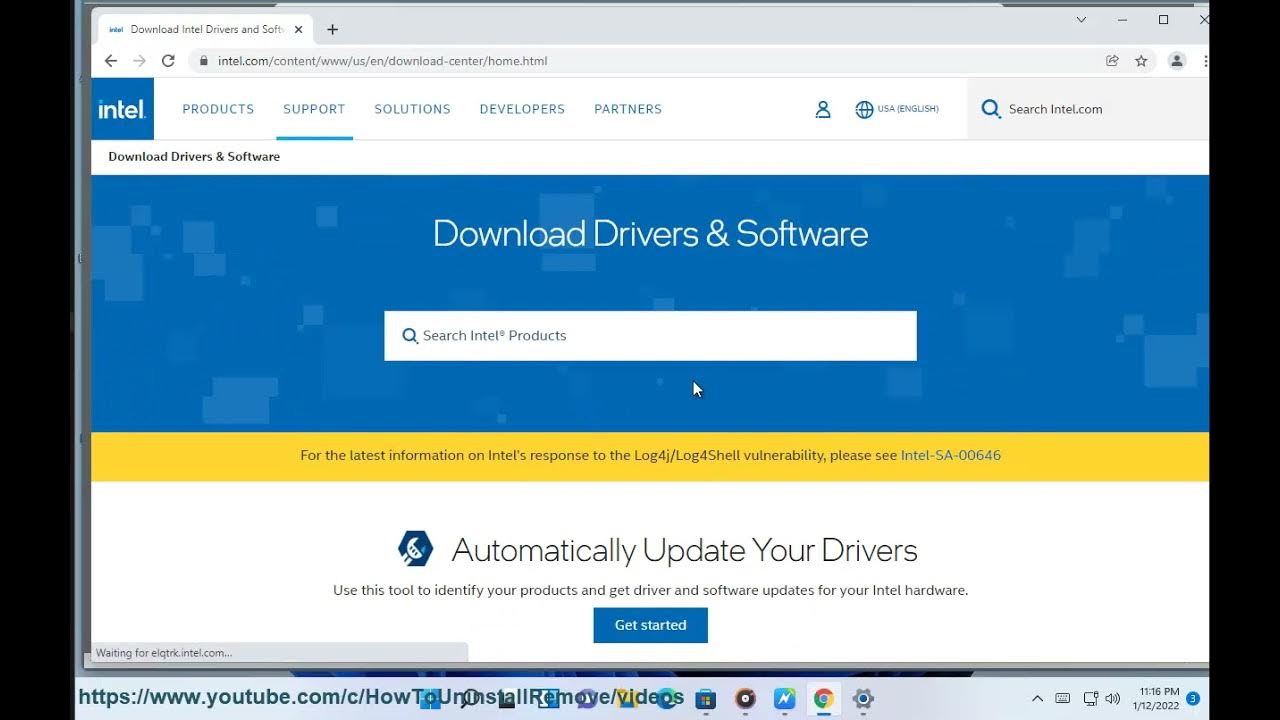This screenshot has height=720, width=1280.
Task: Select the Download Intel Drivers browser tab
Action: pos(205,29)
